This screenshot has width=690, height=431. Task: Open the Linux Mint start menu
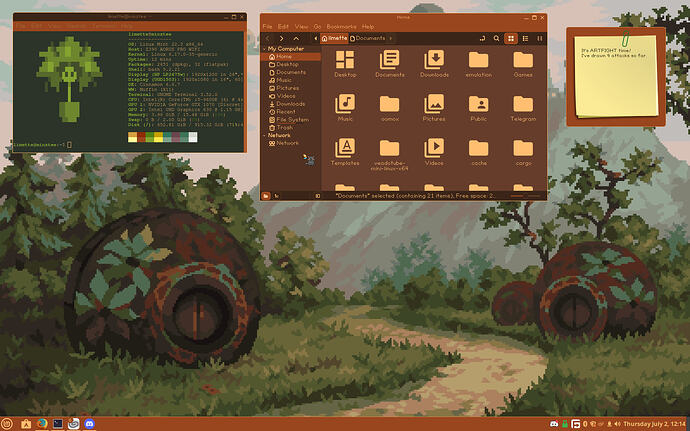click(7, 424)
